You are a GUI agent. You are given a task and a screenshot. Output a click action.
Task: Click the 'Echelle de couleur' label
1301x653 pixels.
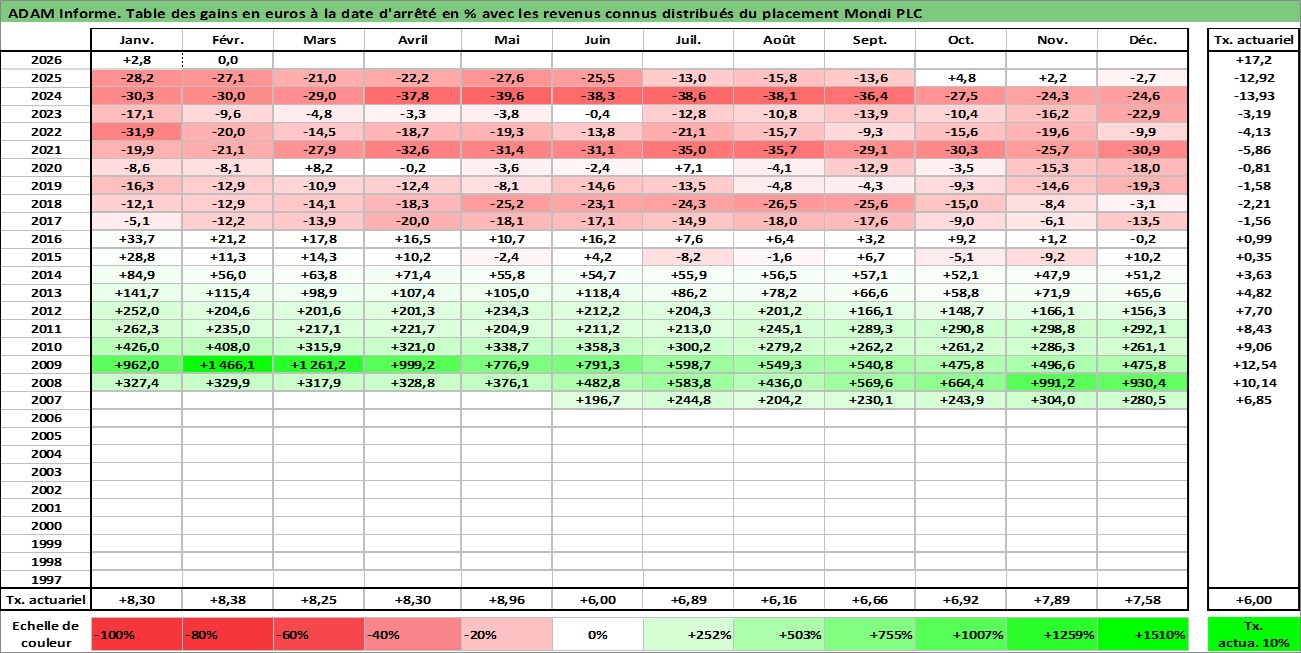pos(46,634)
